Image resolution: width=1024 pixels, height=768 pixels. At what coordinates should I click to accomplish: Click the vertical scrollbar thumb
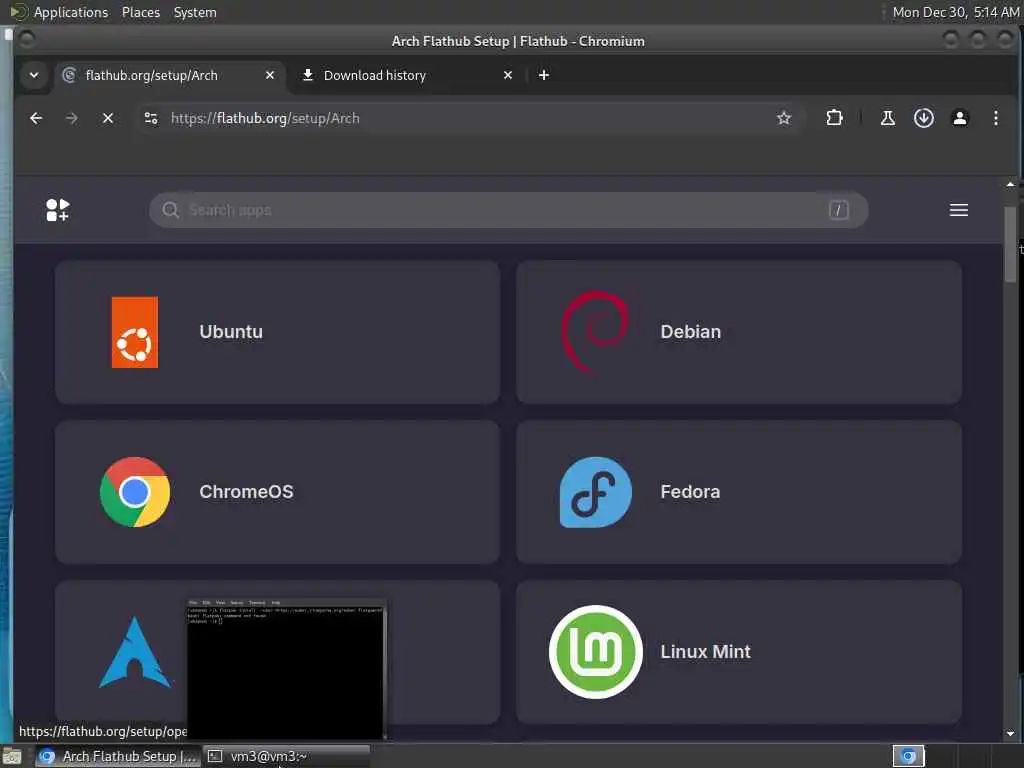click(x=1010, y=245)
